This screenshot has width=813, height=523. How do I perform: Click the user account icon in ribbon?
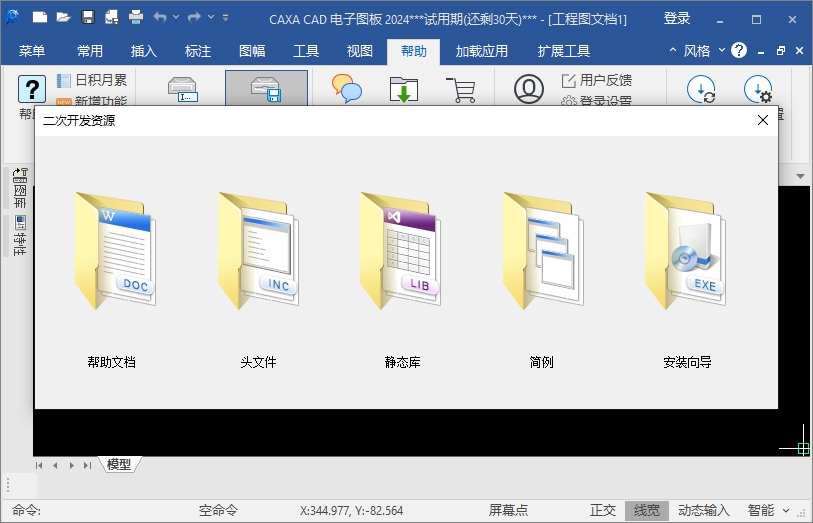[x=528, y=89]
